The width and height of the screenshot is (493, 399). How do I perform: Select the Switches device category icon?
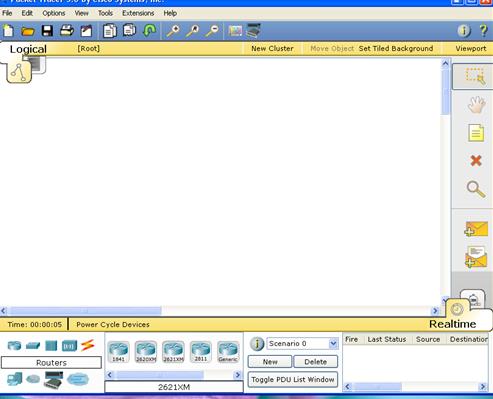click(33, 346)
